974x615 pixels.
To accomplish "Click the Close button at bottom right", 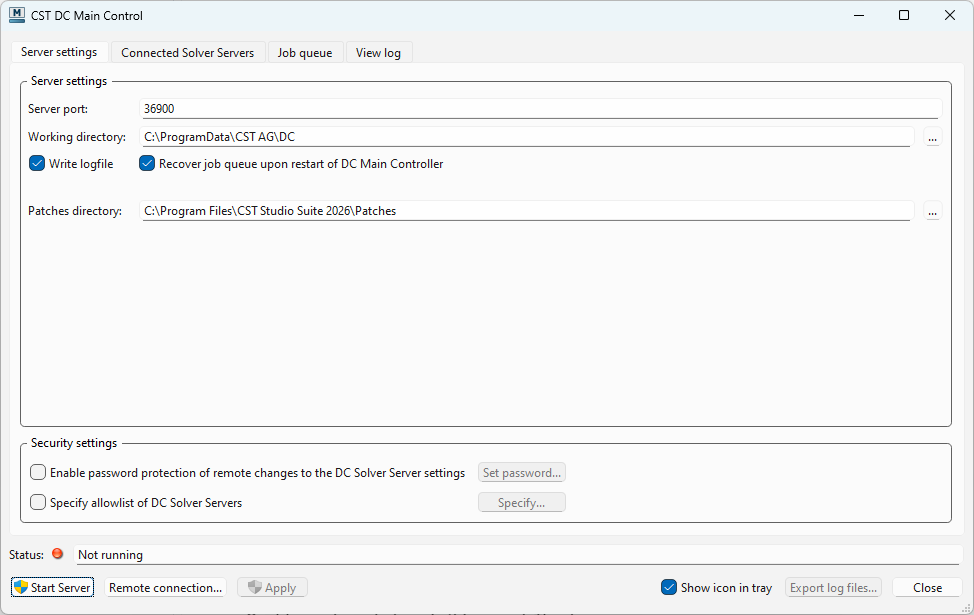I will (927, 588).
